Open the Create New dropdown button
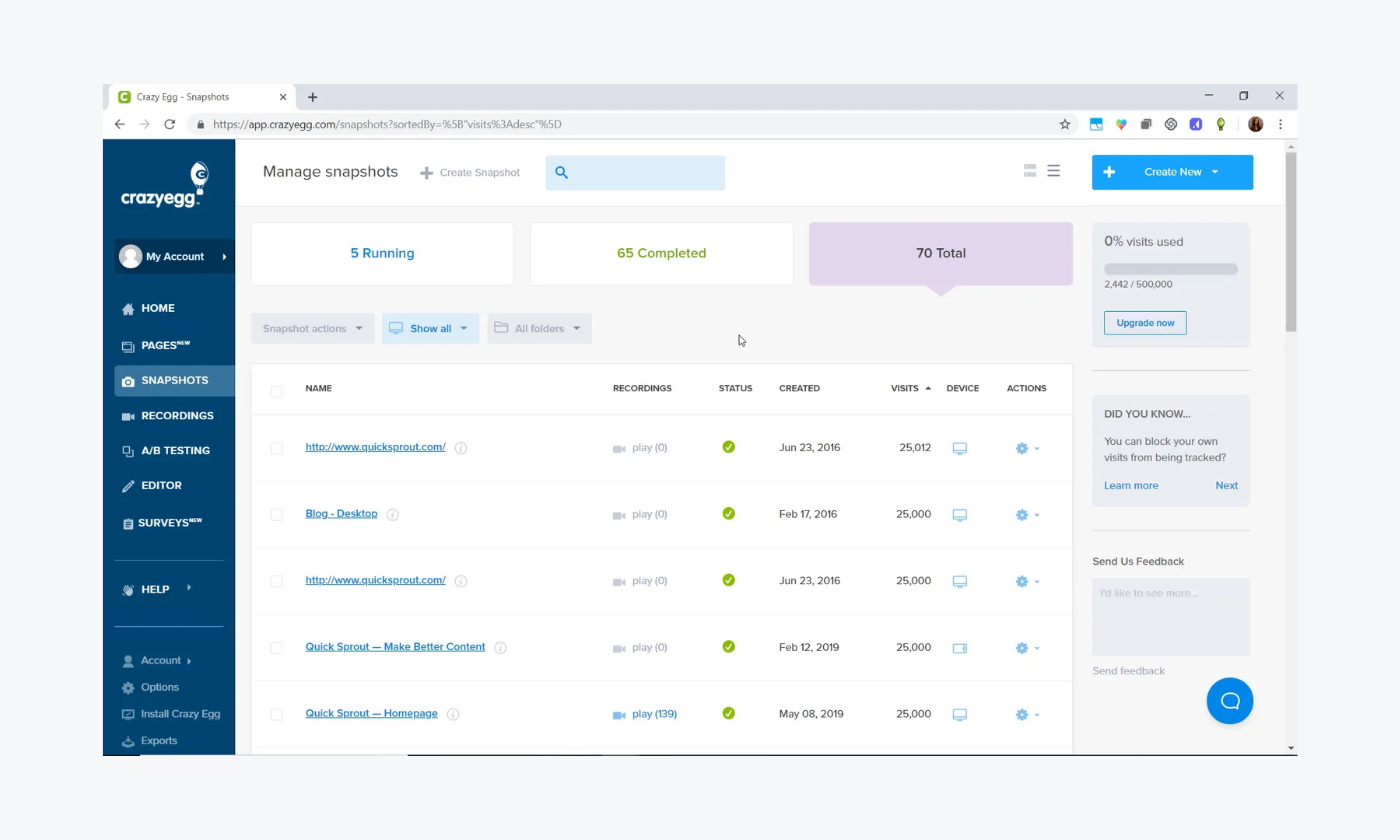Viewport: 1400px width, 840px height. (x=1172, y=172)
